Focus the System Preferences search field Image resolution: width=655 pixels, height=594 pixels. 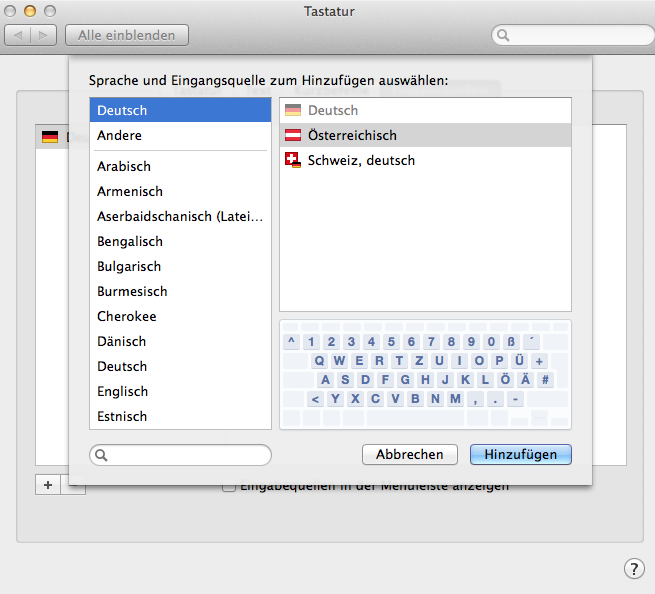574,35
